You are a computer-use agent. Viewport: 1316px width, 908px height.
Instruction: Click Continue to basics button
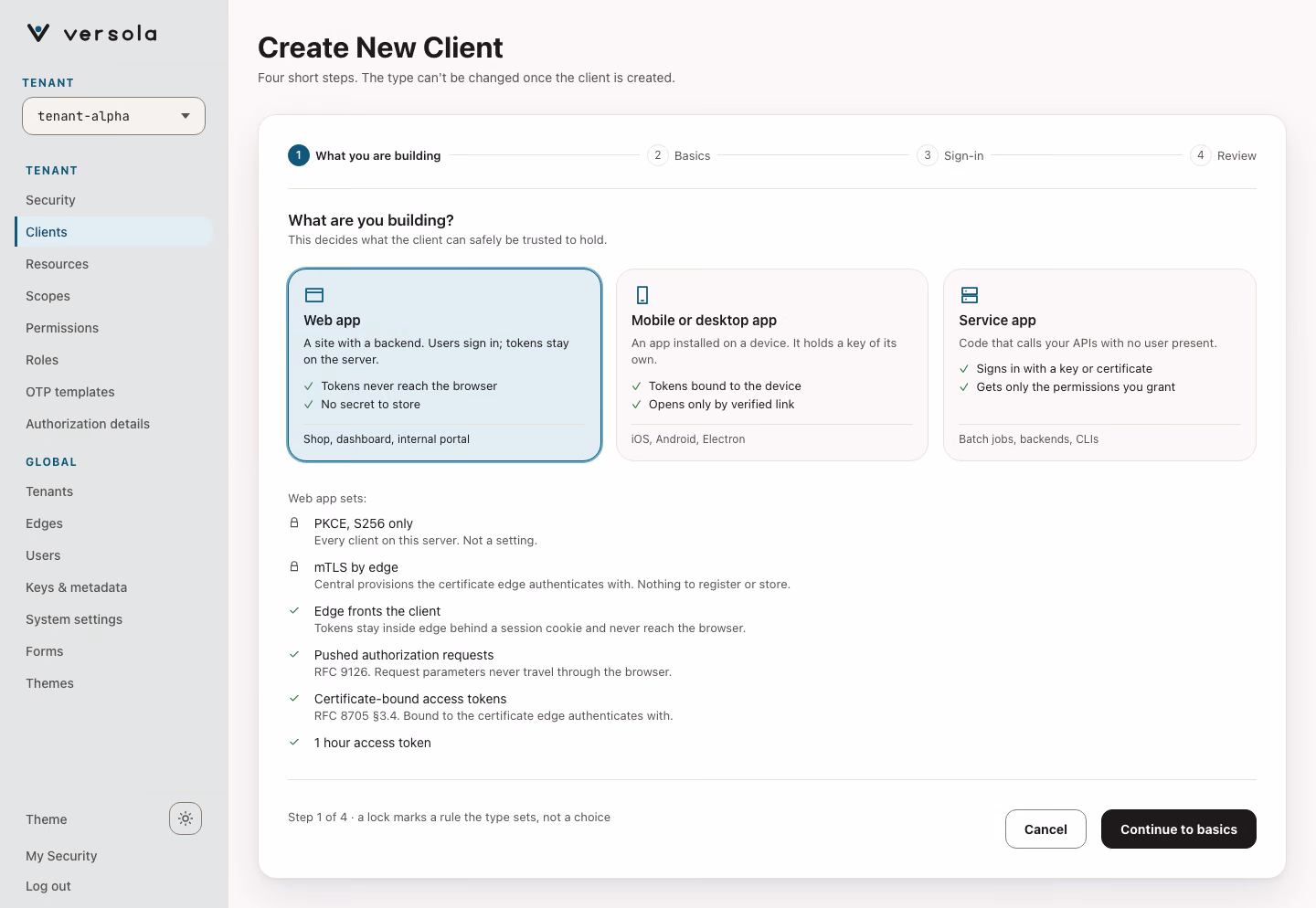(x=1179, y=829)
